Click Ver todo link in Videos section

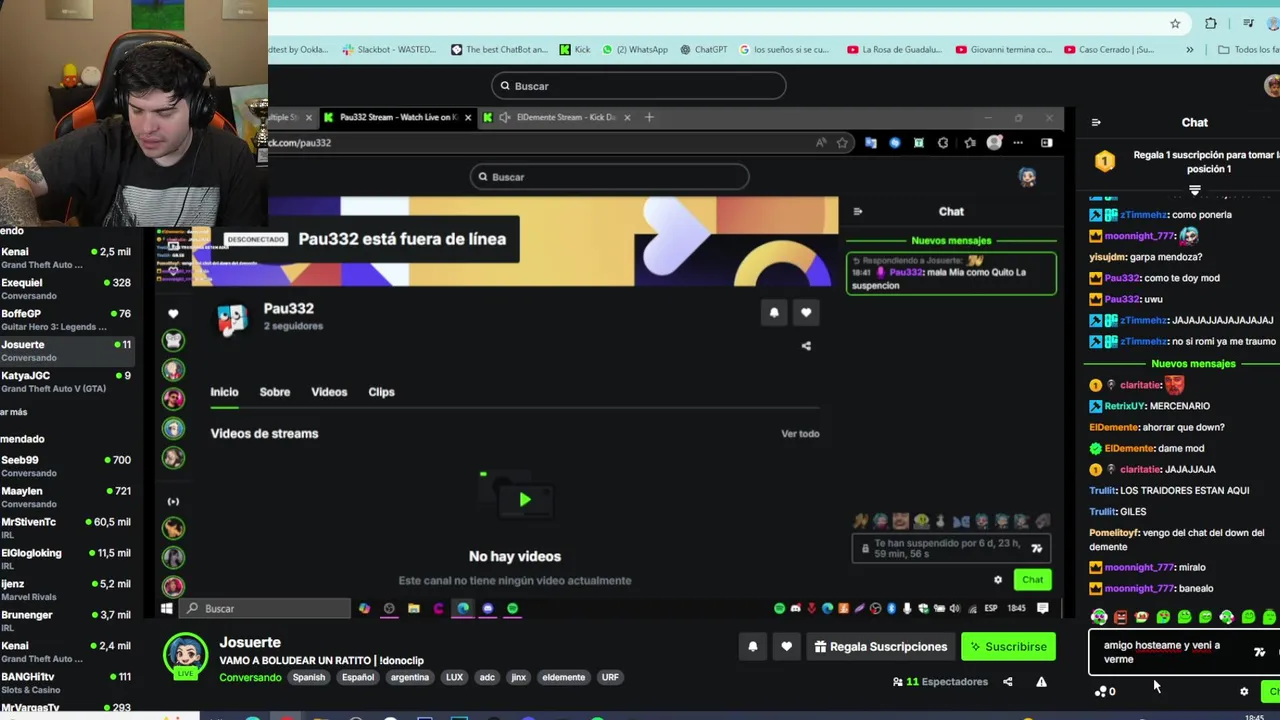click(800, 434)
